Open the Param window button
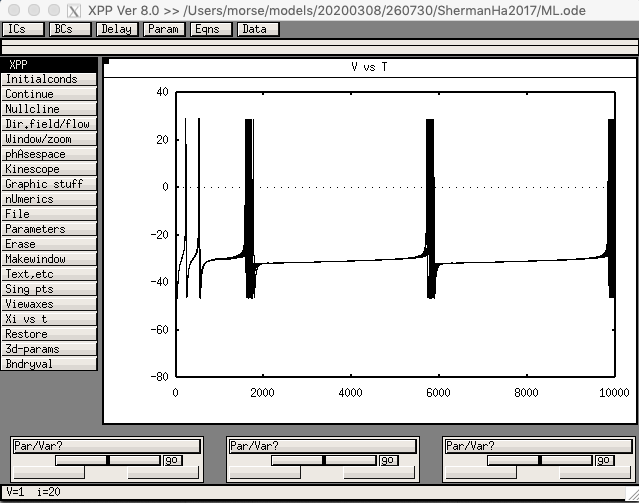The image size is (639, 503). coord(164,29)
